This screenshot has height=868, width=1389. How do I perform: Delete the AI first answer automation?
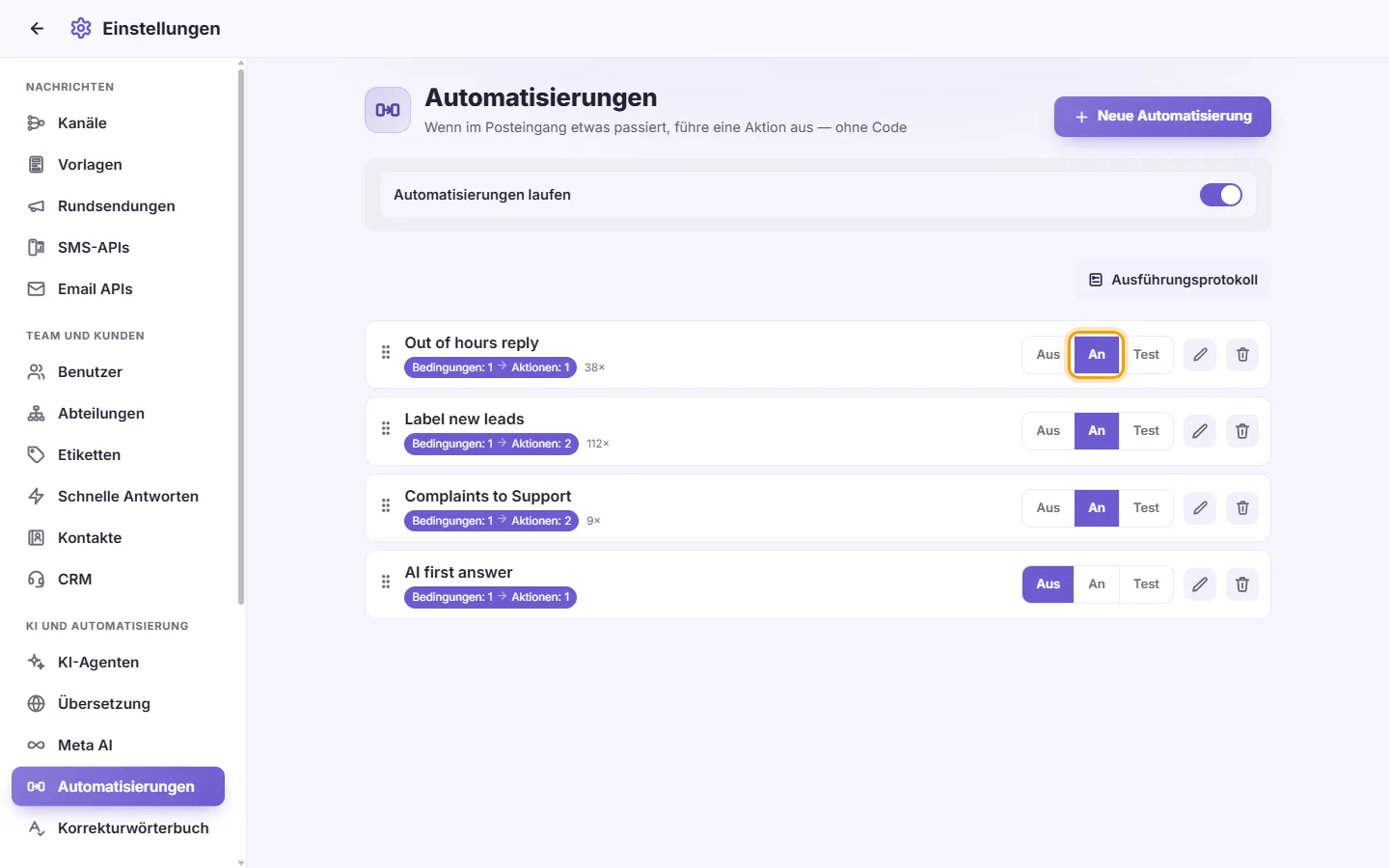(x=1242, y=584)
